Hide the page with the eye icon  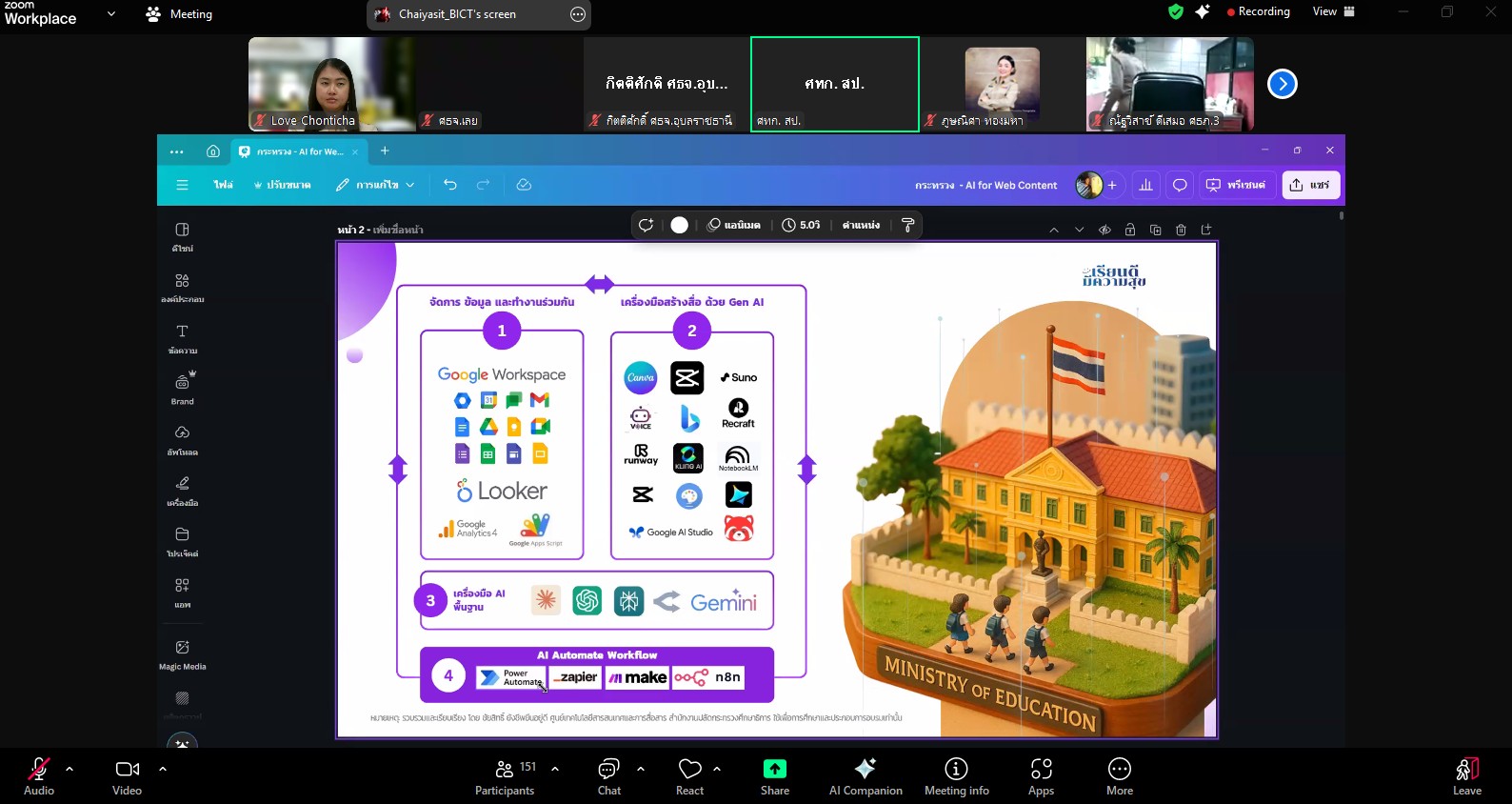[1104, 230]
